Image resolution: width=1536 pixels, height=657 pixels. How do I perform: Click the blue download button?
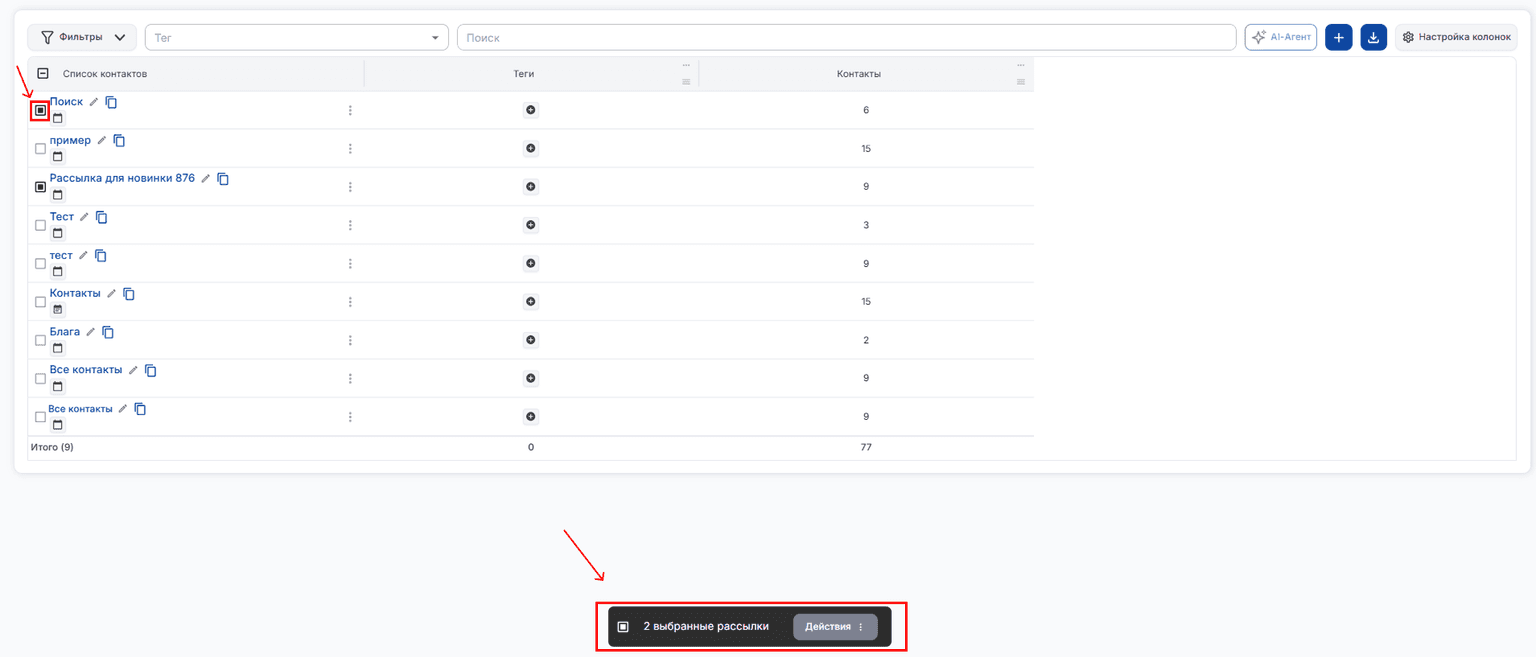(1374, 37)
